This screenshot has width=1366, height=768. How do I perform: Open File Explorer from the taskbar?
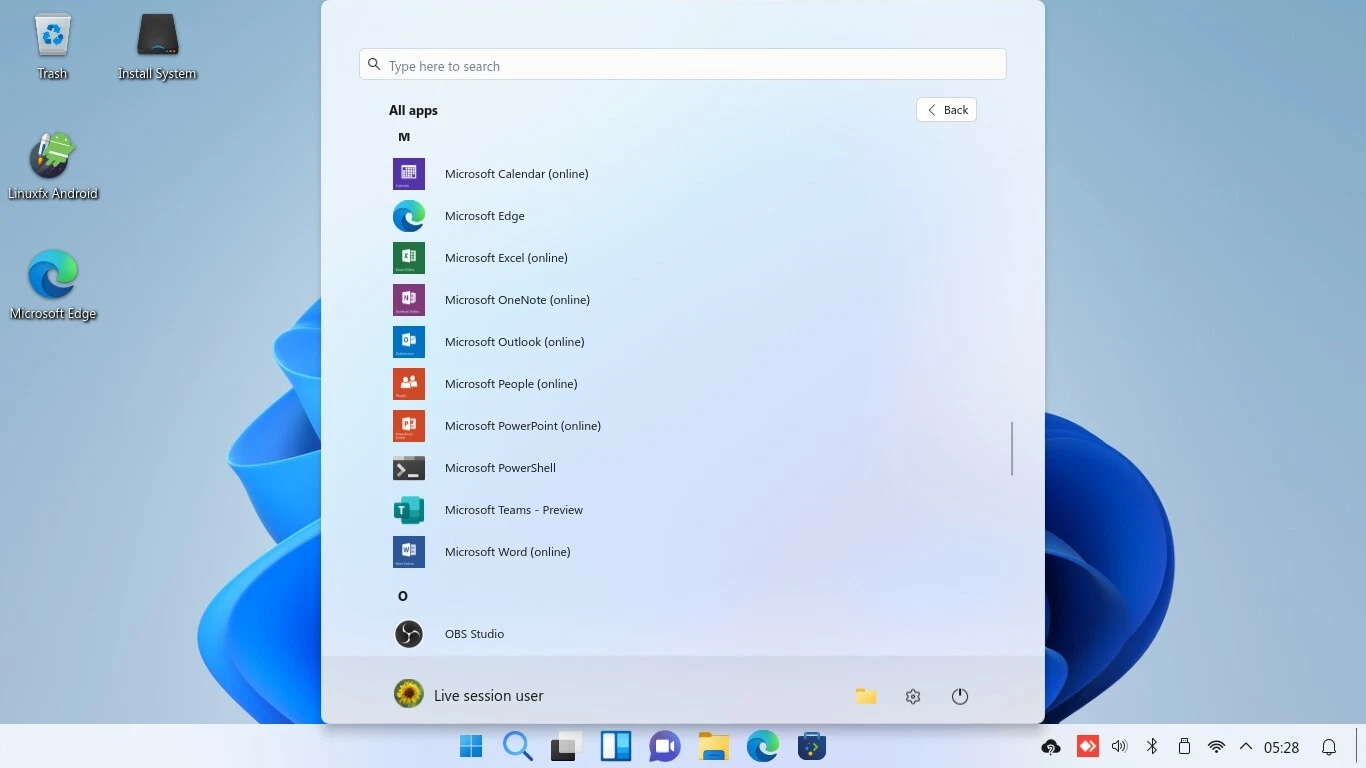click(713, 746)
